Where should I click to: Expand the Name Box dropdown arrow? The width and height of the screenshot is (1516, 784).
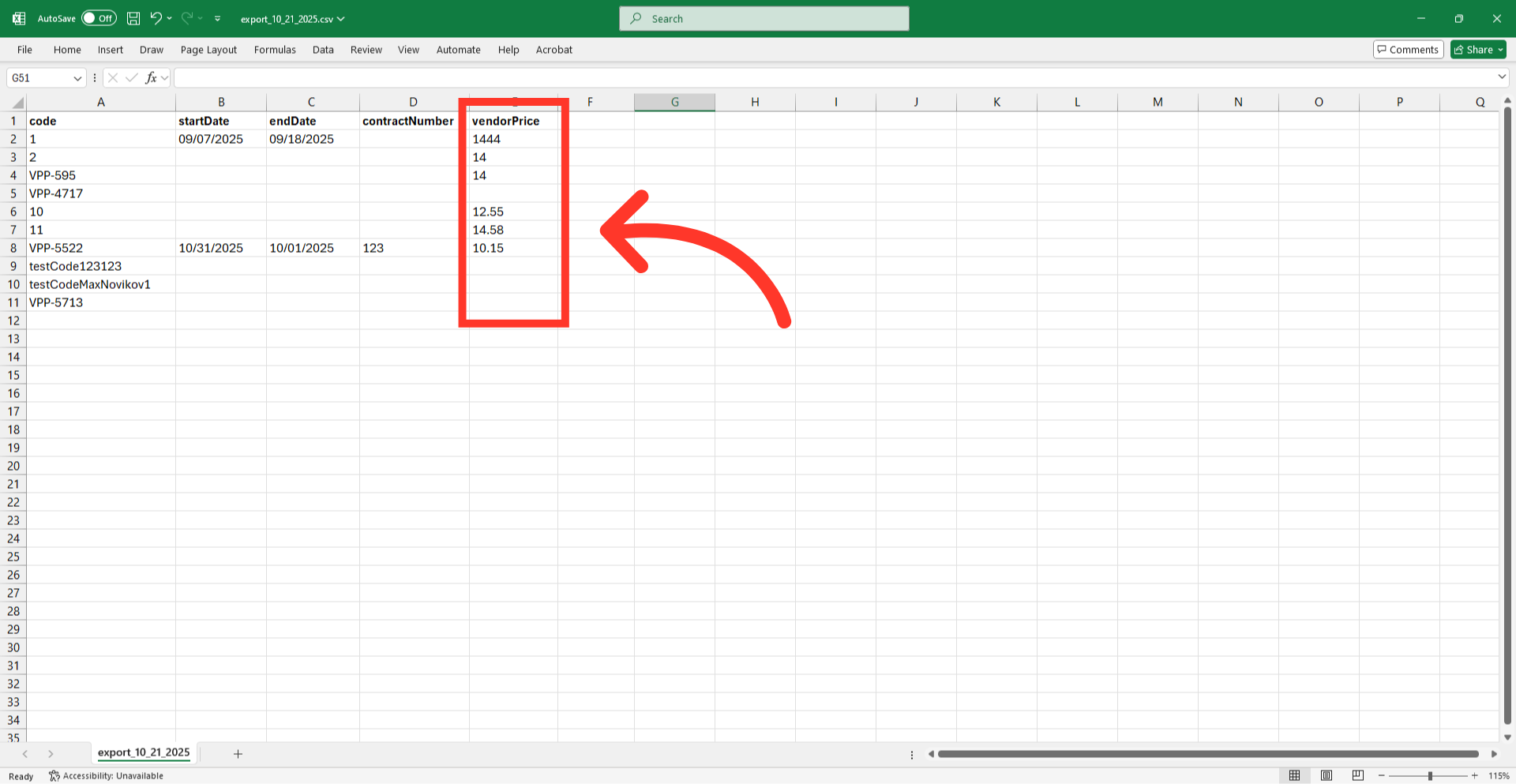tap(77, 78)
